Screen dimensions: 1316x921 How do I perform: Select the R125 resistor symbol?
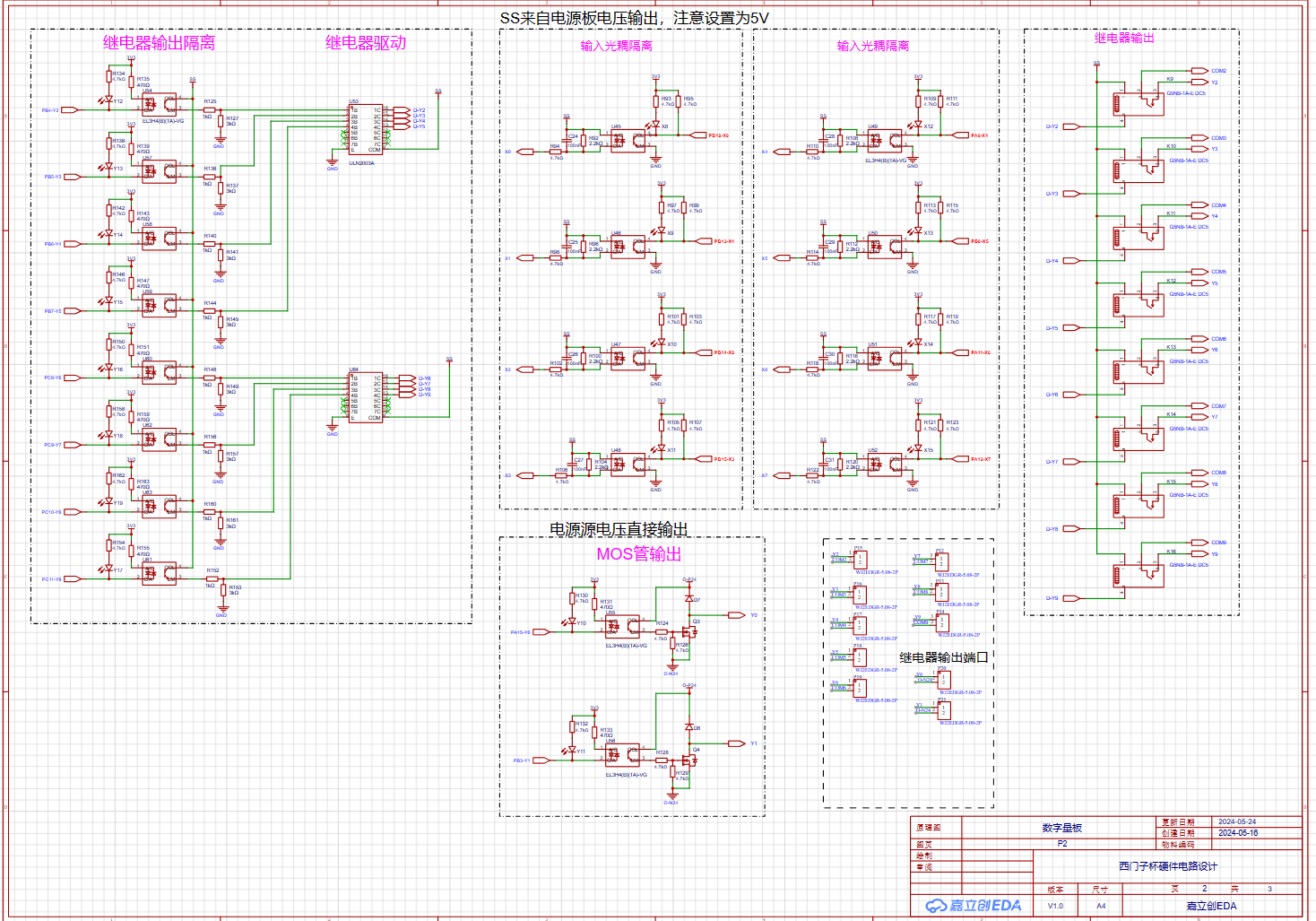click(209, 109)
